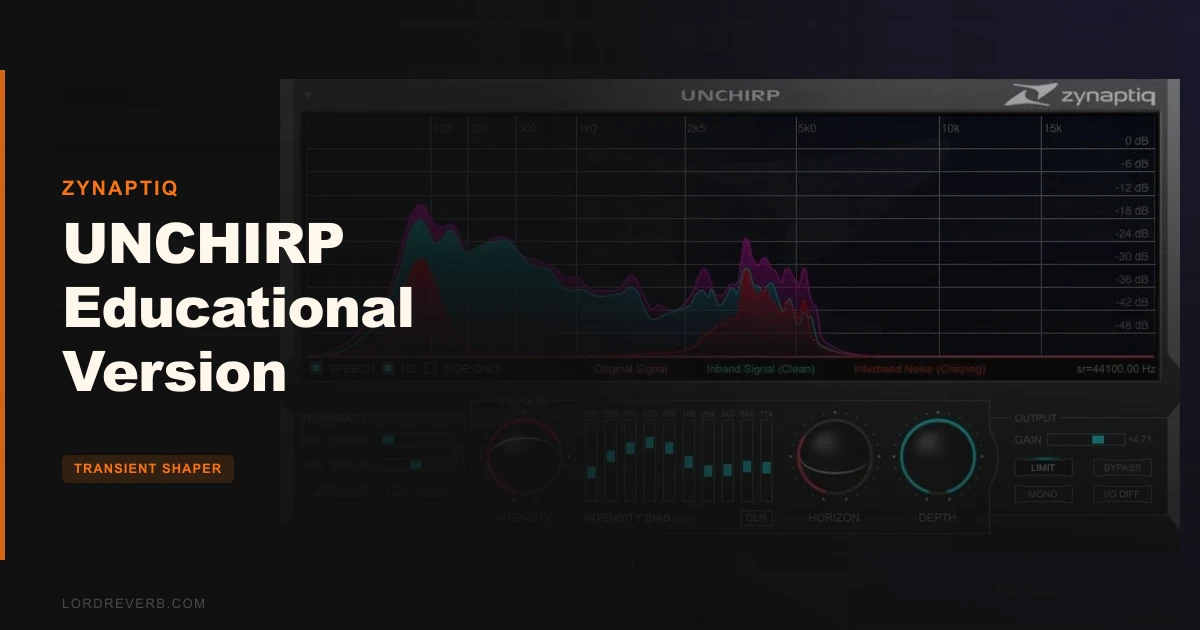Click the orange ZYNAPTIQ brand label
Screen dimensions: 1200x630
[x=119, y=187]
